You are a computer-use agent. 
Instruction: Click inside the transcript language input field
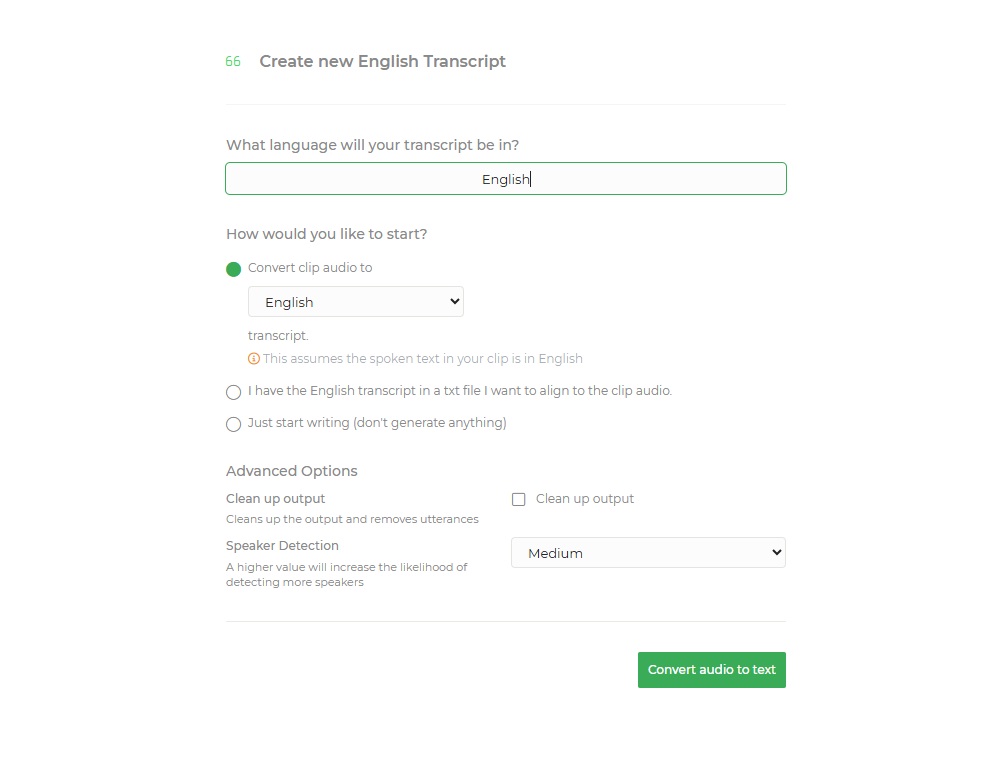tap(505, 178)
